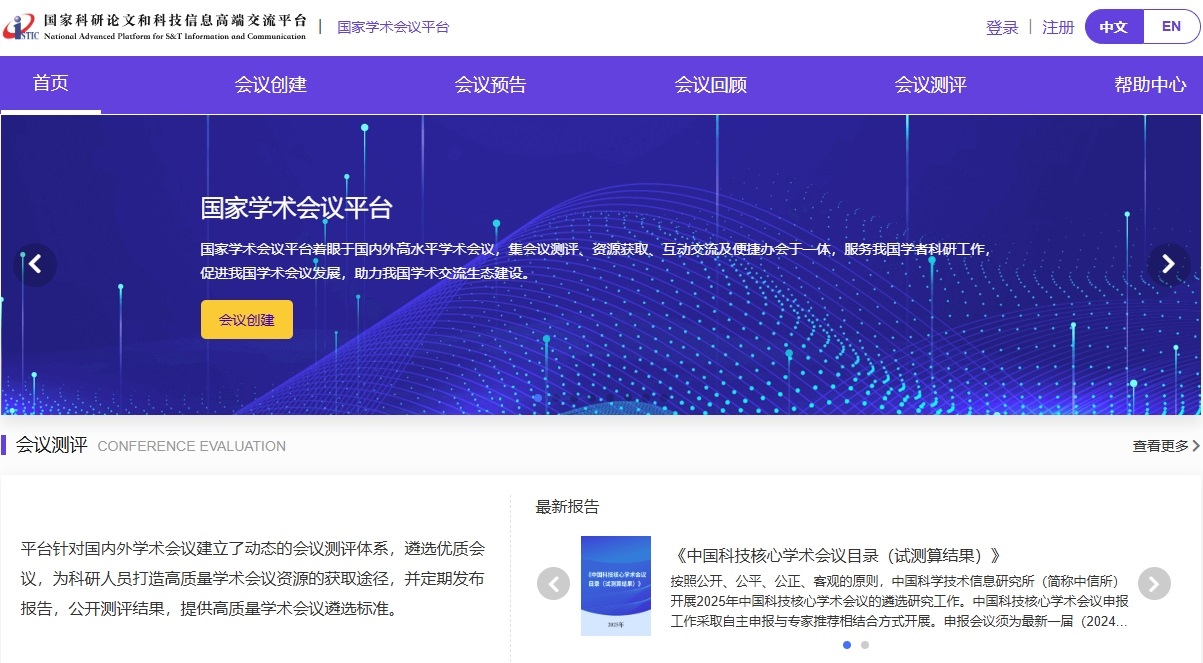Advance to next banner slide arrow

[x=1168, y=264]
